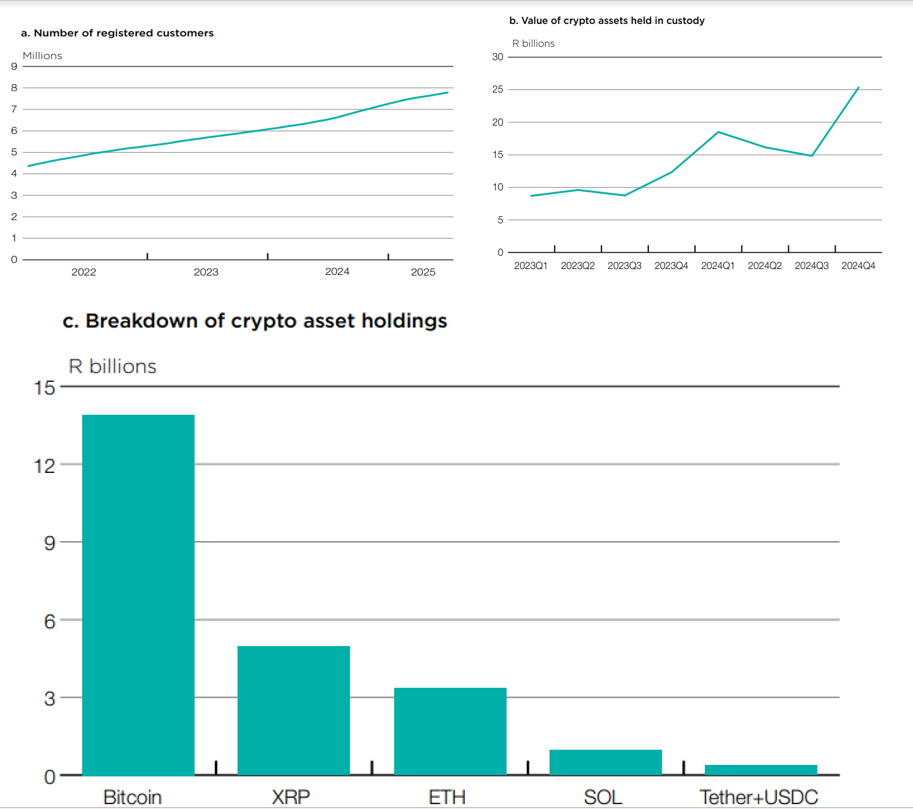Screen dimensions: 913x809
Task: Click the 2023Q1 tick label
Action: (531, 265)
